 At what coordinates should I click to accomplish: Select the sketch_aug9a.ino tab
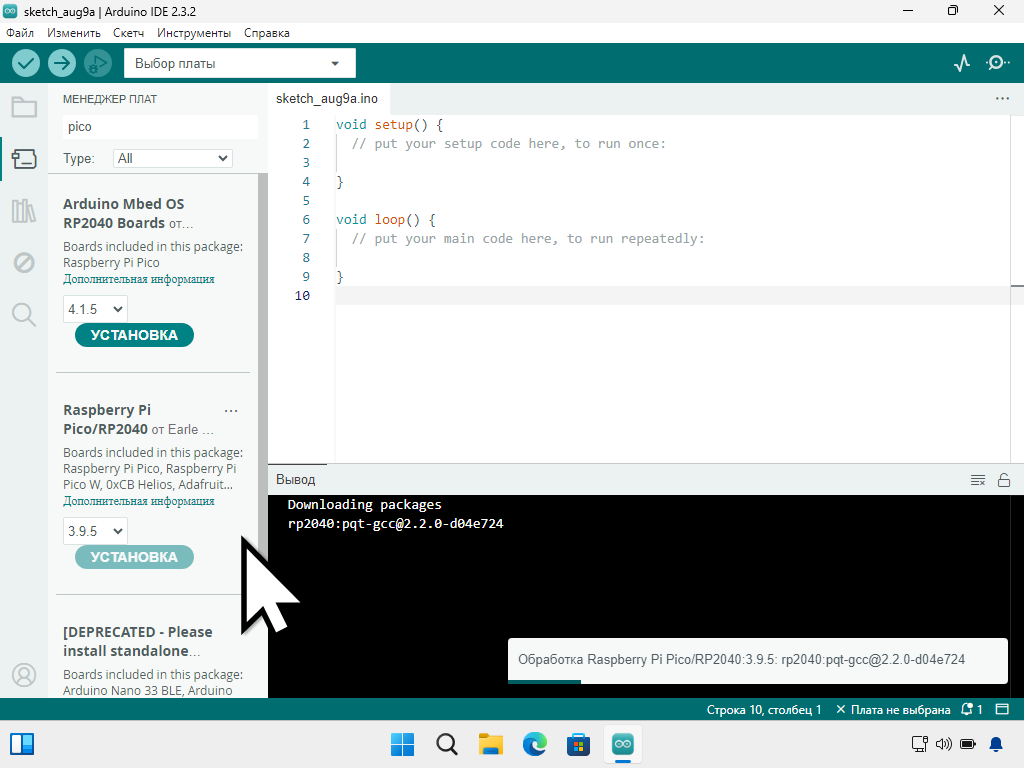[327, 99]
